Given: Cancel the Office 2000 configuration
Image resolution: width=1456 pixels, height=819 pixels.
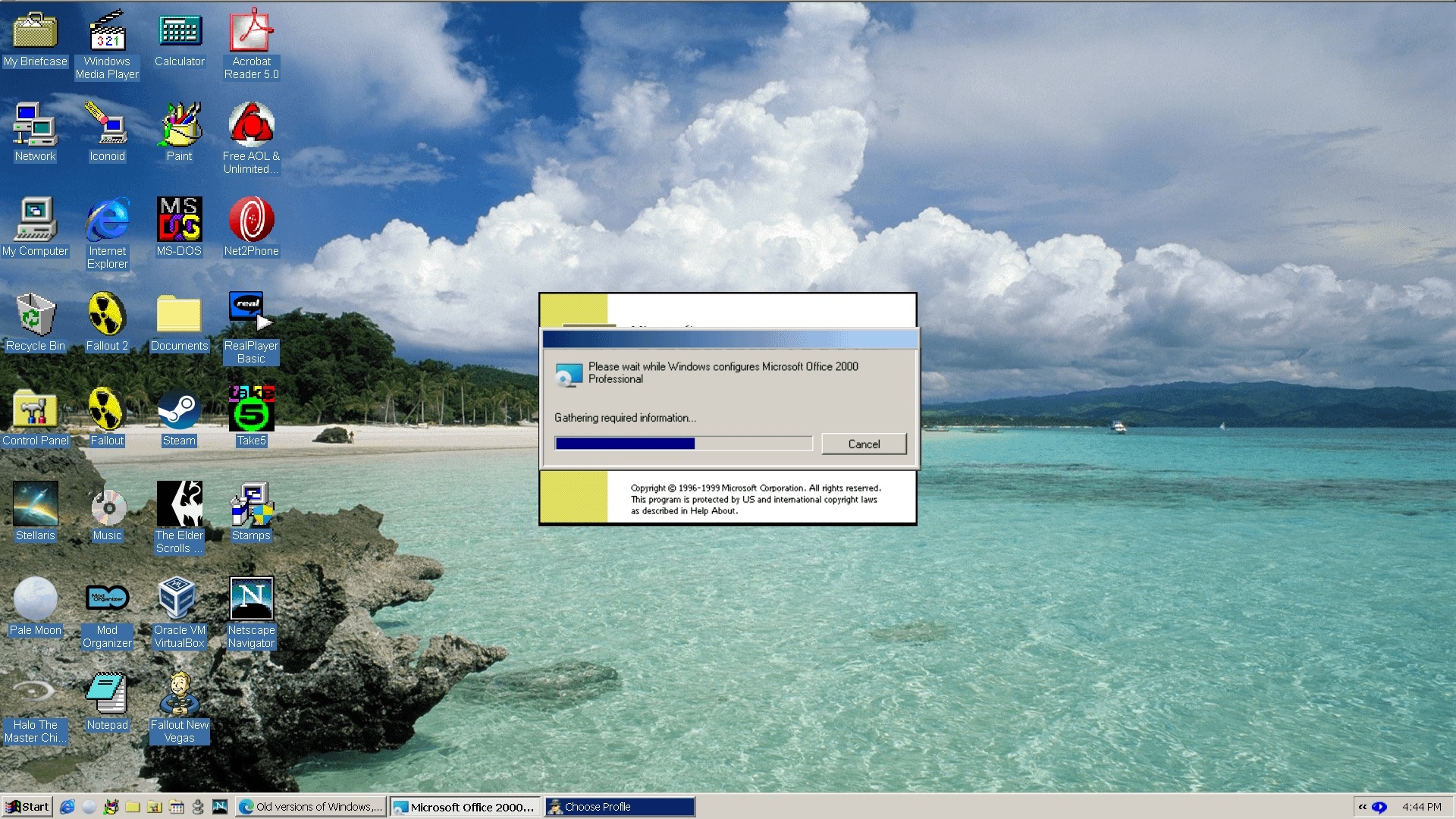Looking at the screenshot, I should coord(864,444).
